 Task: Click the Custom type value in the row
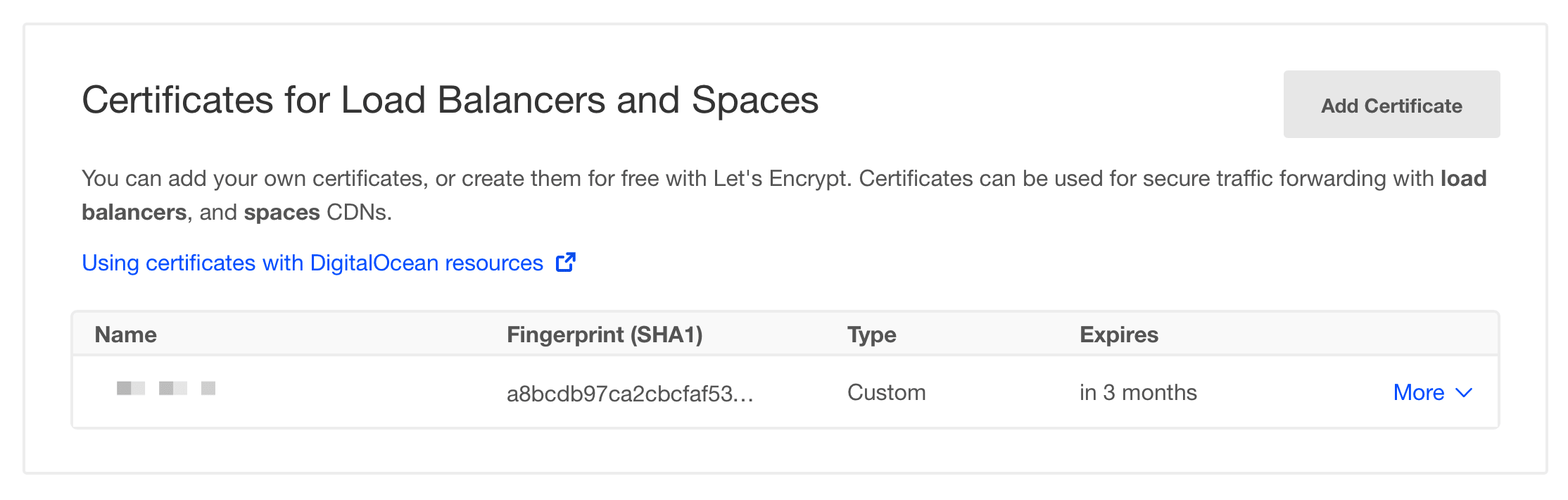[x=886, y=392]
